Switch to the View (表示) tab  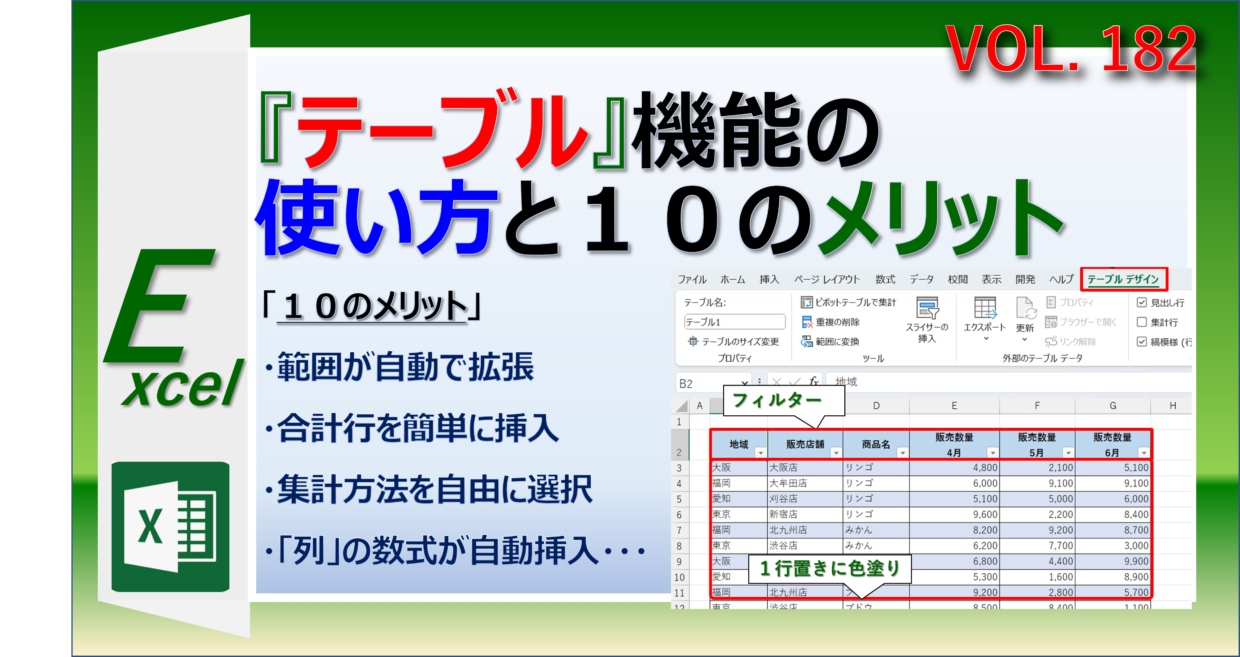[991, 279]
